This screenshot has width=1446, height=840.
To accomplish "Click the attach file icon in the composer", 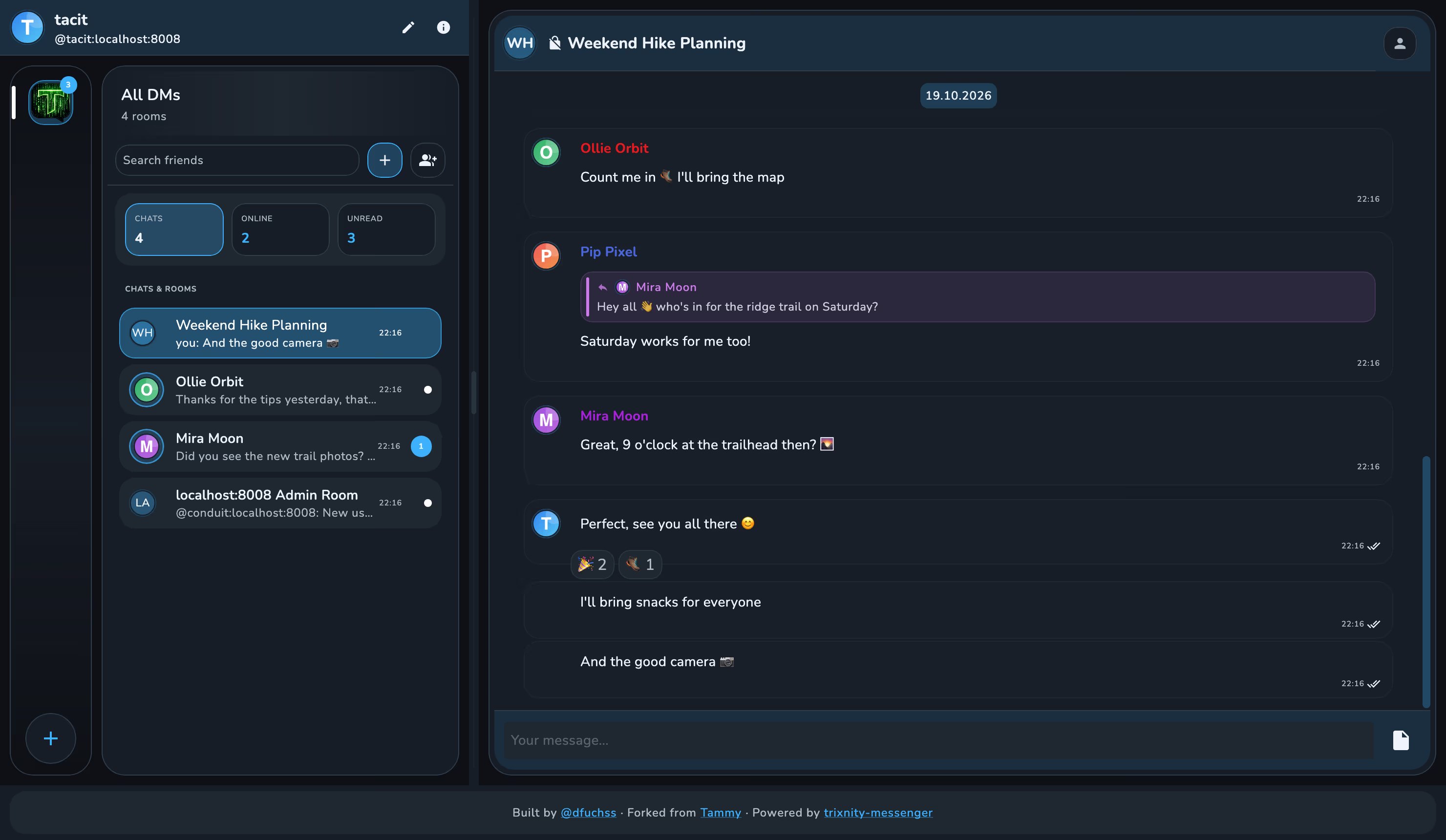I will (x=1401, y=740).
